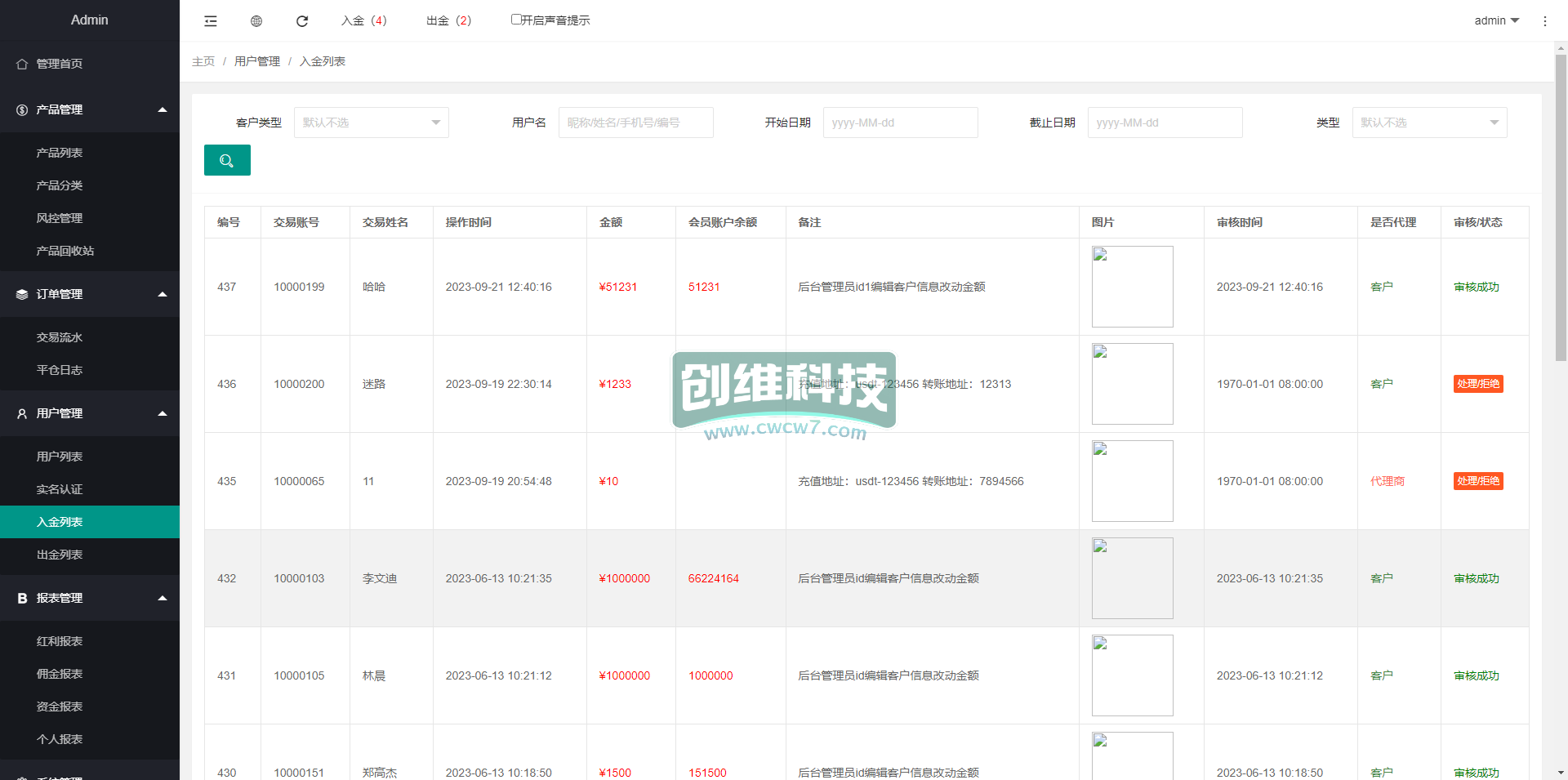Viewport: 1568px width, 780px height.
Task: Click 入金 (4) notification link
Action: coord(364,20)
